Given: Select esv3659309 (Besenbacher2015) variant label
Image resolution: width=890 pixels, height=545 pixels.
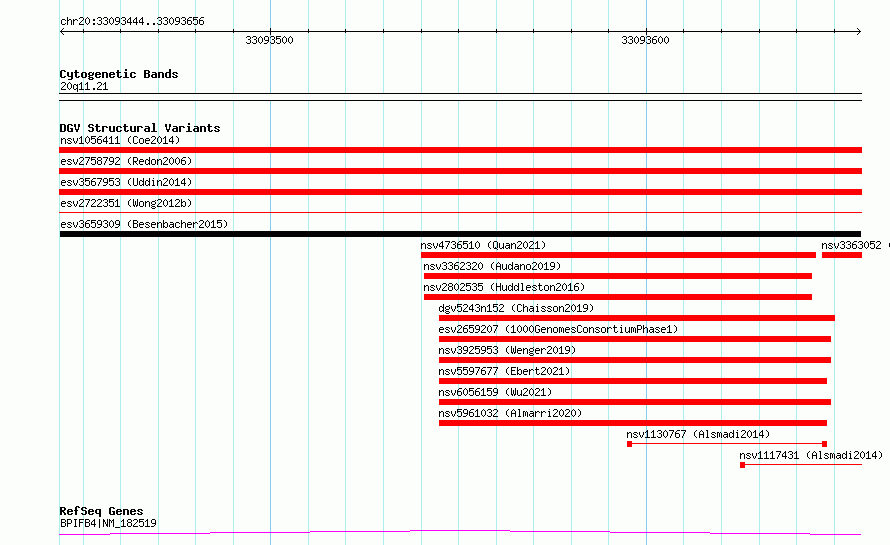Looking at the screenshot, I should click(x=144, y=224).
